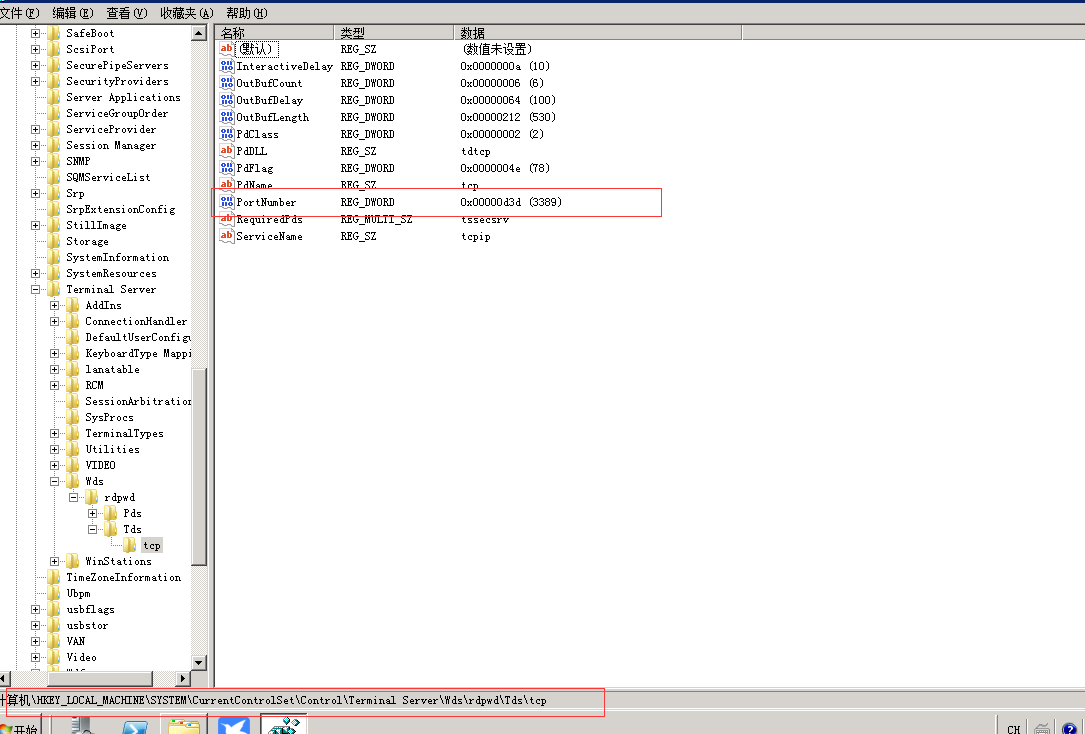Select the InteractiveDelay DWORD icon

227,66
